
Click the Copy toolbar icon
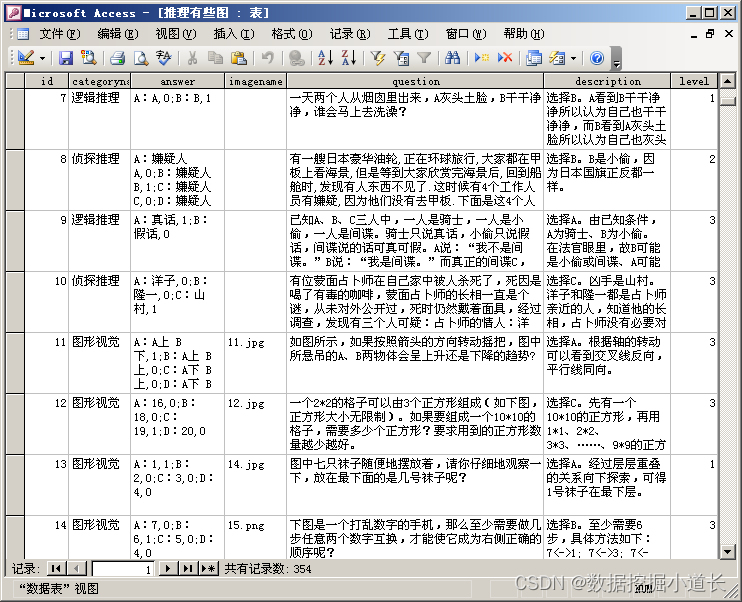tap(215, 58)
